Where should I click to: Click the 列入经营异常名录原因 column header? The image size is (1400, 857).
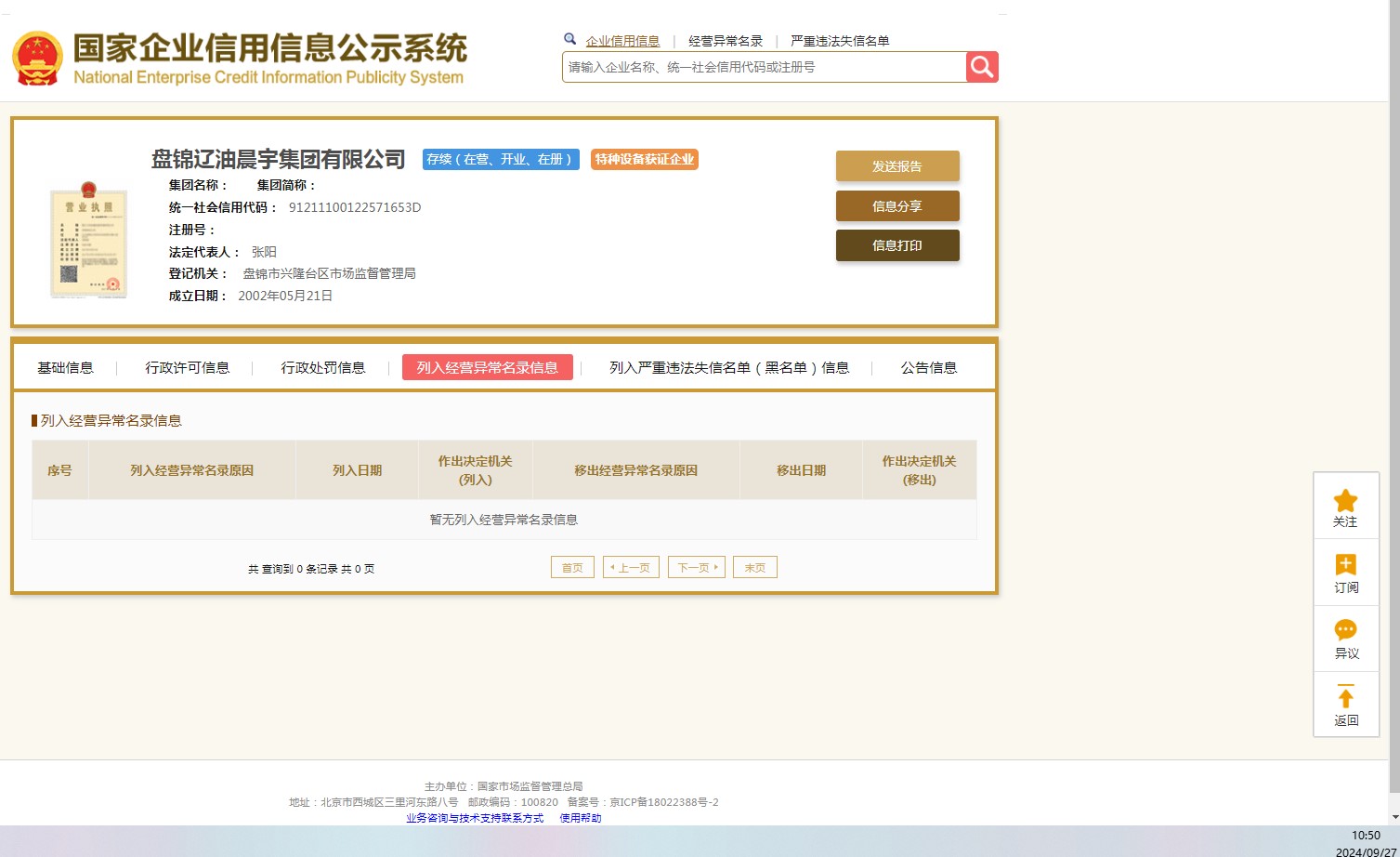pyautogui.click(x=192, y=470)
